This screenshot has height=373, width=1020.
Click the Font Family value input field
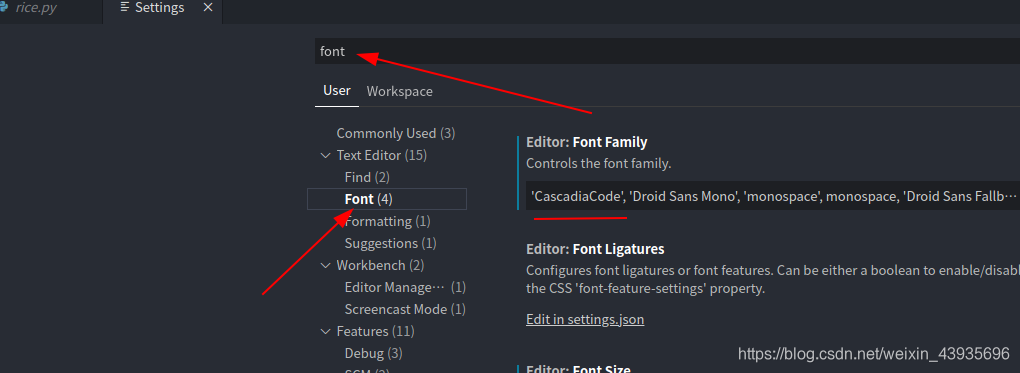pos(773,195)
